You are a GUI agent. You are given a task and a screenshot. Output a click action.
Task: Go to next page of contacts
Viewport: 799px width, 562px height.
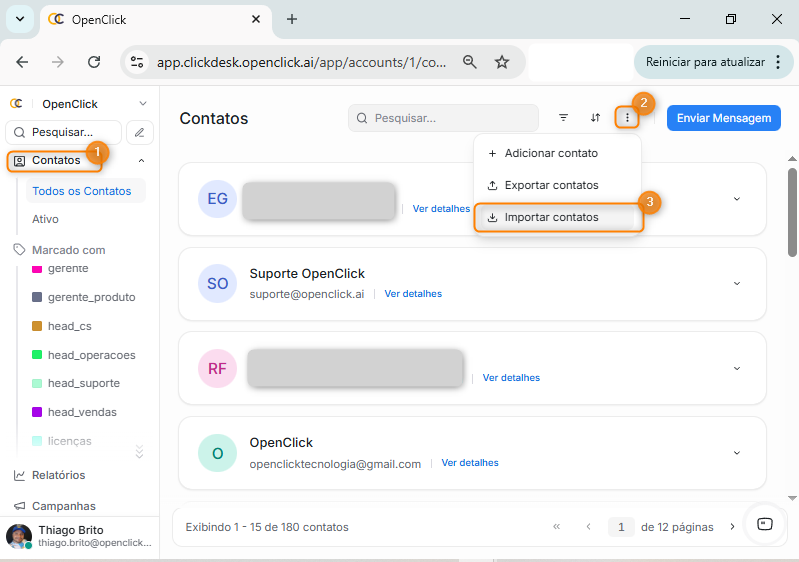pyautogui.click(x=732, y=527)
